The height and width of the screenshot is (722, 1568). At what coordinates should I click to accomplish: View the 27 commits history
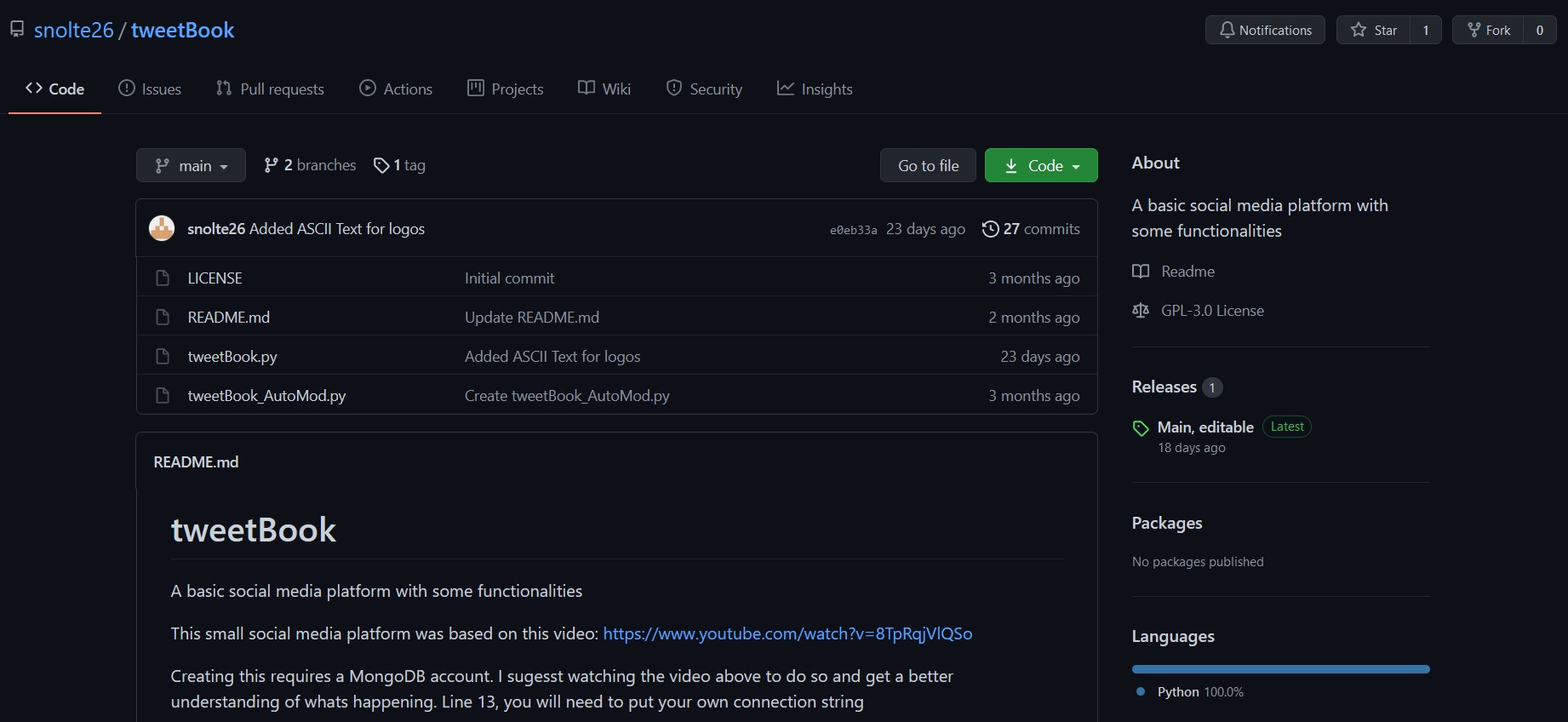[x=1031, y=228]
